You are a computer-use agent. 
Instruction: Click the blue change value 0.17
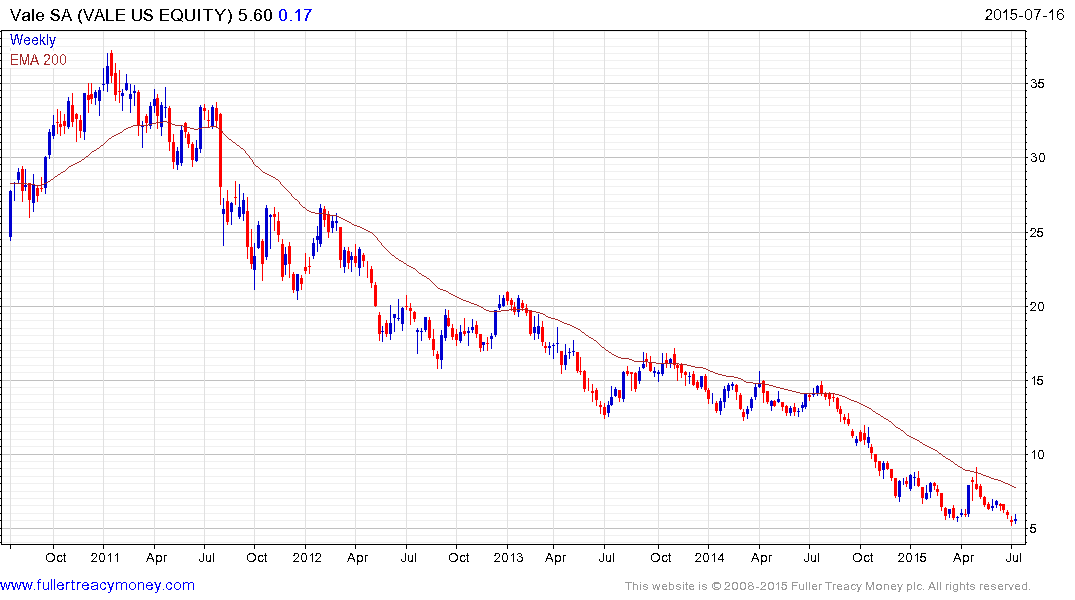[295, 15]
